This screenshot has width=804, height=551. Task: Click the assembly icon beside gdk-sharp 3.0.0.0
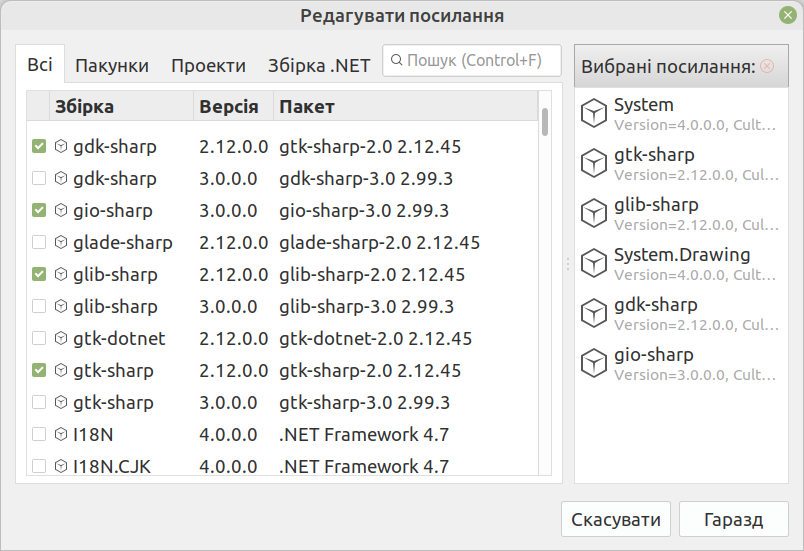tap(61, 178)
